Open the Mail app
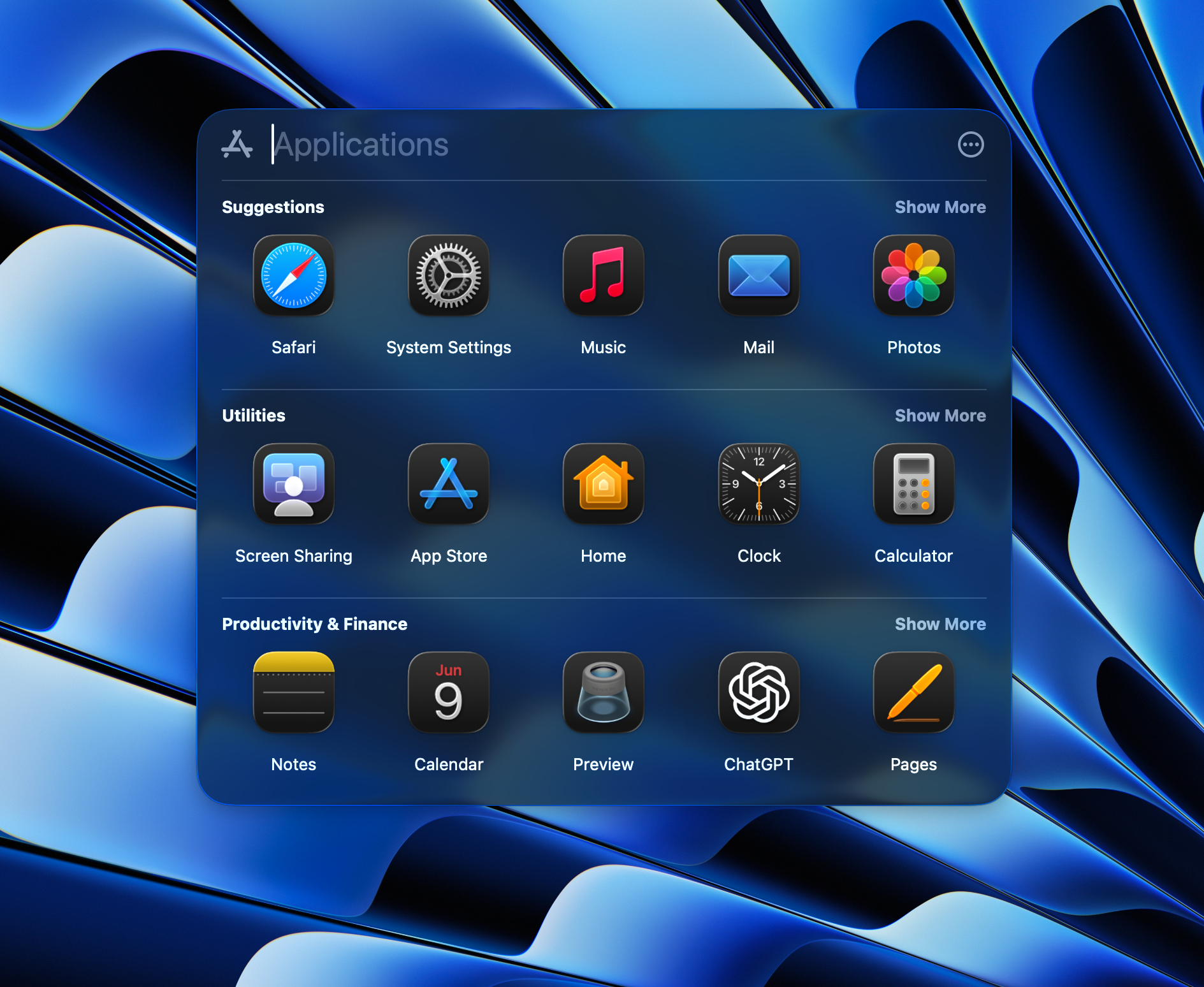 pos(759,275)
